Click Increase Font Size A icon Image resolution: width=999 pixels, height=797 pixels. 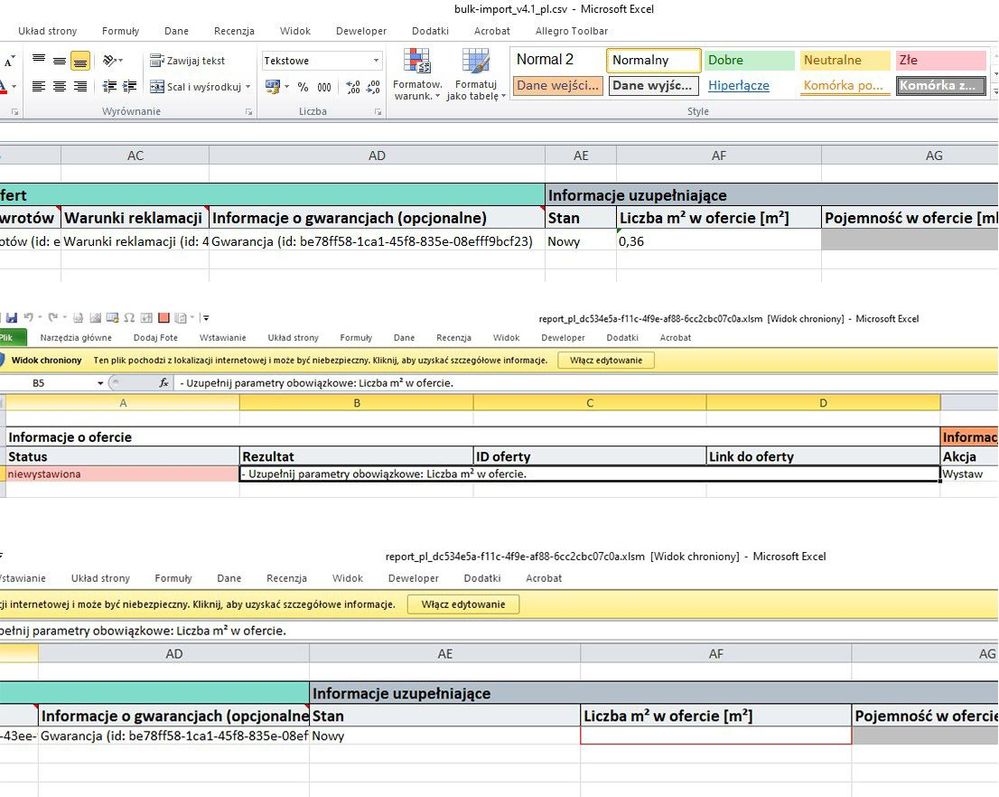tap(10, 61)
